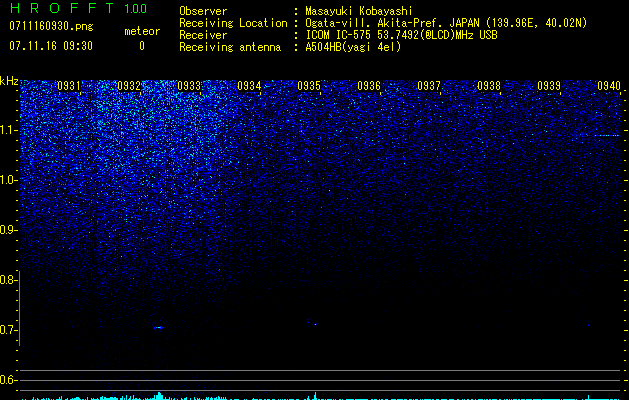Click the filename 0711160930.png
629x400 pixels.
click(x=51, y=26)
